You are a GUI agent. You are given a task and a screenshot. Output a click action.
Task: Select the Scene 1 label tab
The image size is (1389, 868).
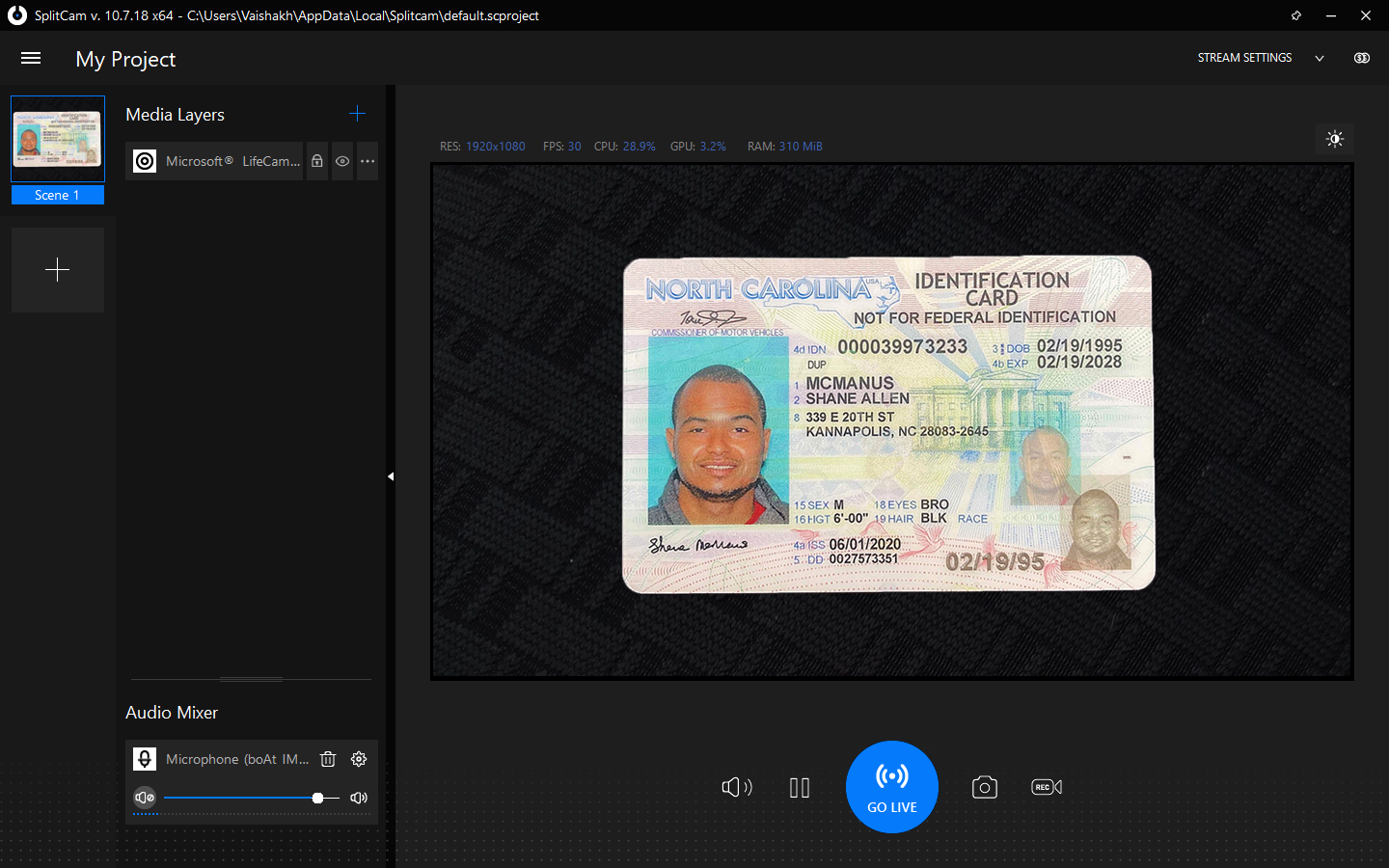pos(57,195)
